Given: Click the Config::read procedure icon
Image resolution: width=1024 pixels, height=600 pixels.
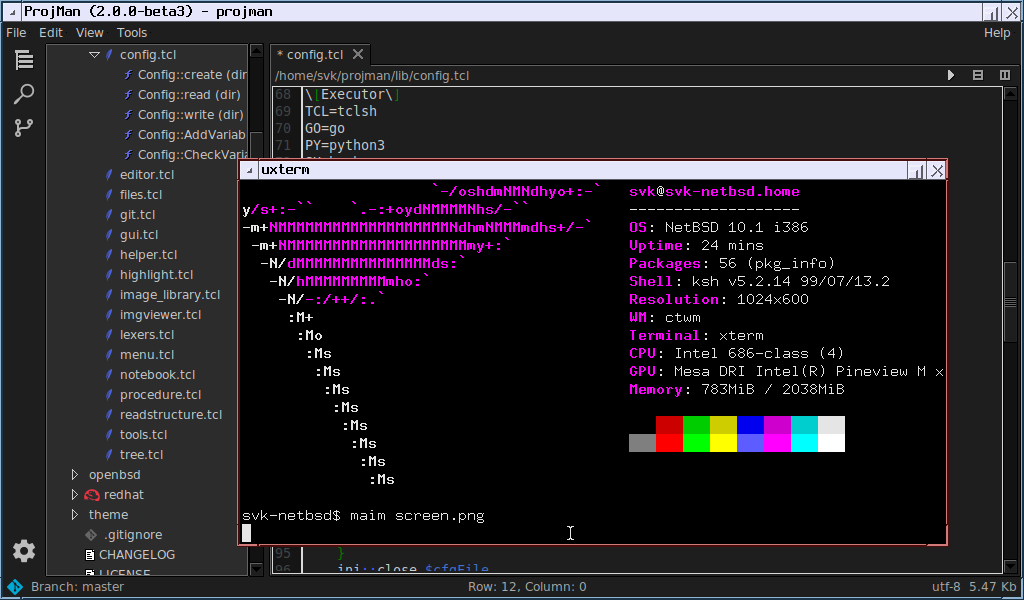Looking at the screenshot, I should click(129, 95).
